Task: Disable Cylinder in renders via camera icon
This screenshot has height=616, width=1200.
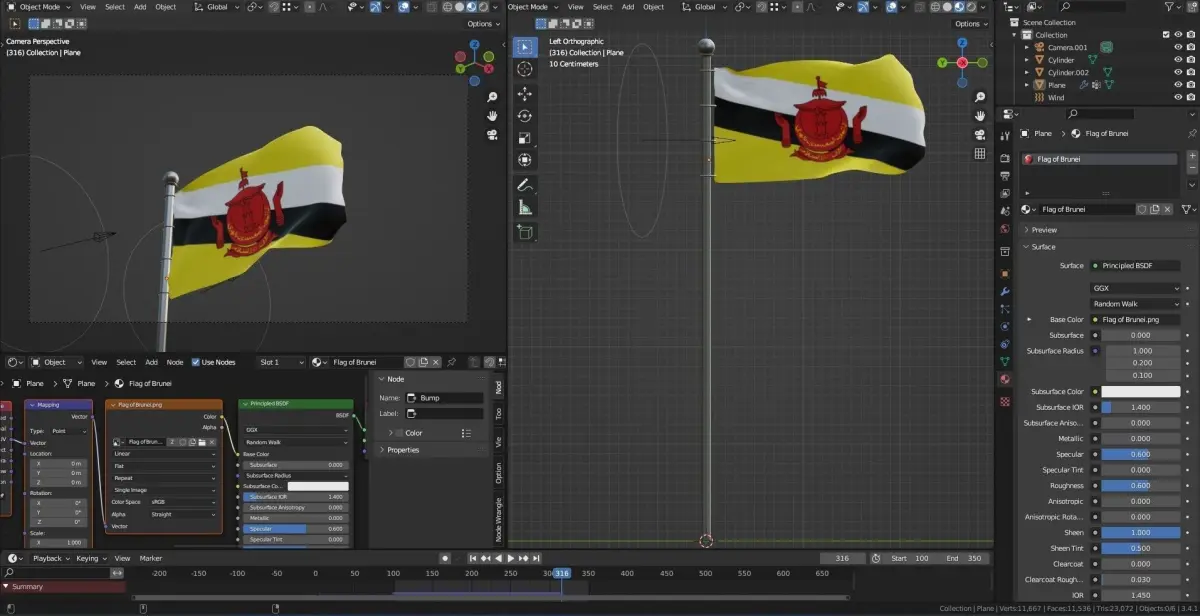Action: pyautogui.click(x=1190, y=60)
